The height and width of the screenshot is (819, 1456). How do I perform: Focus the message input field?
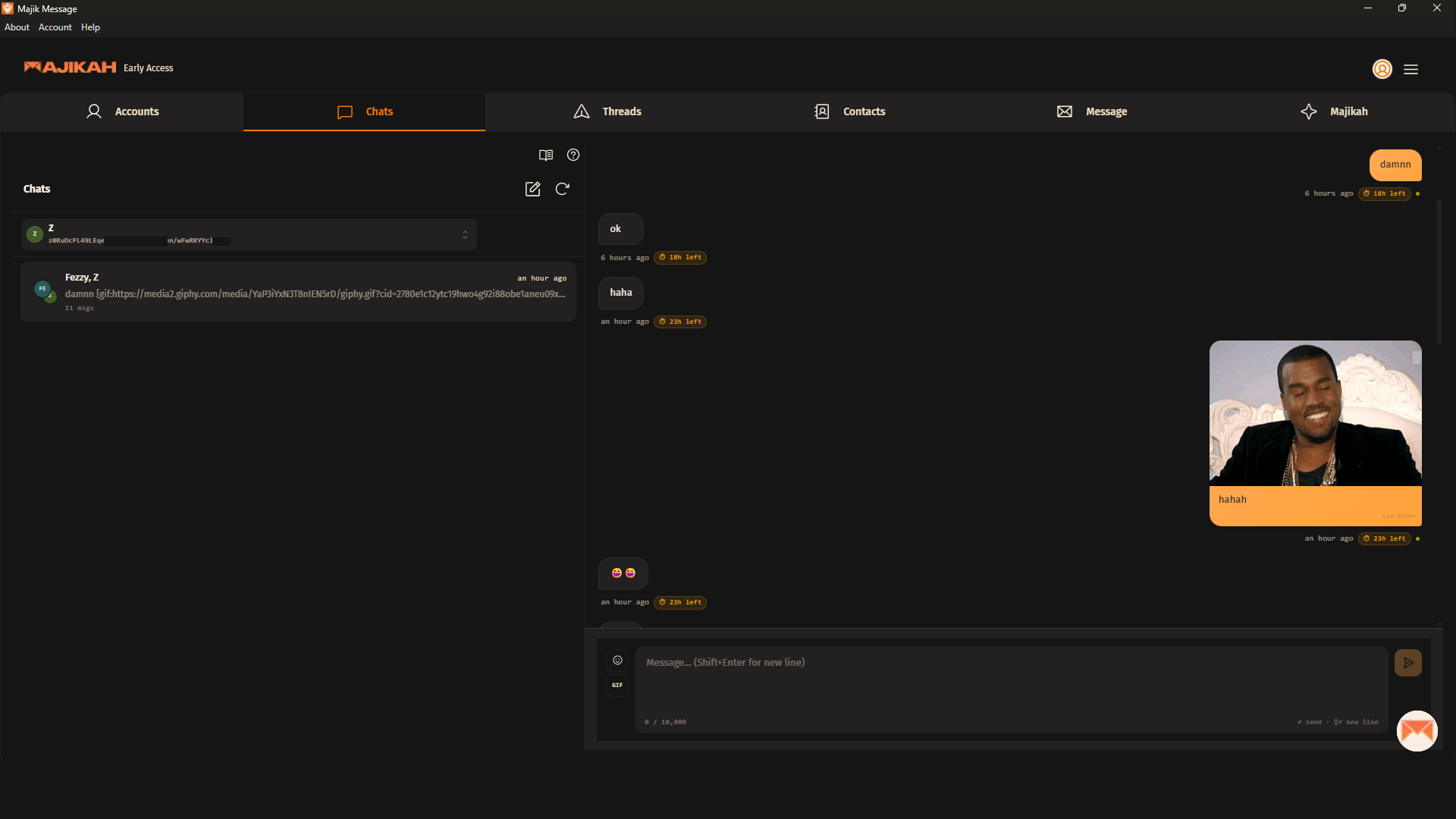click(1010, 682)
